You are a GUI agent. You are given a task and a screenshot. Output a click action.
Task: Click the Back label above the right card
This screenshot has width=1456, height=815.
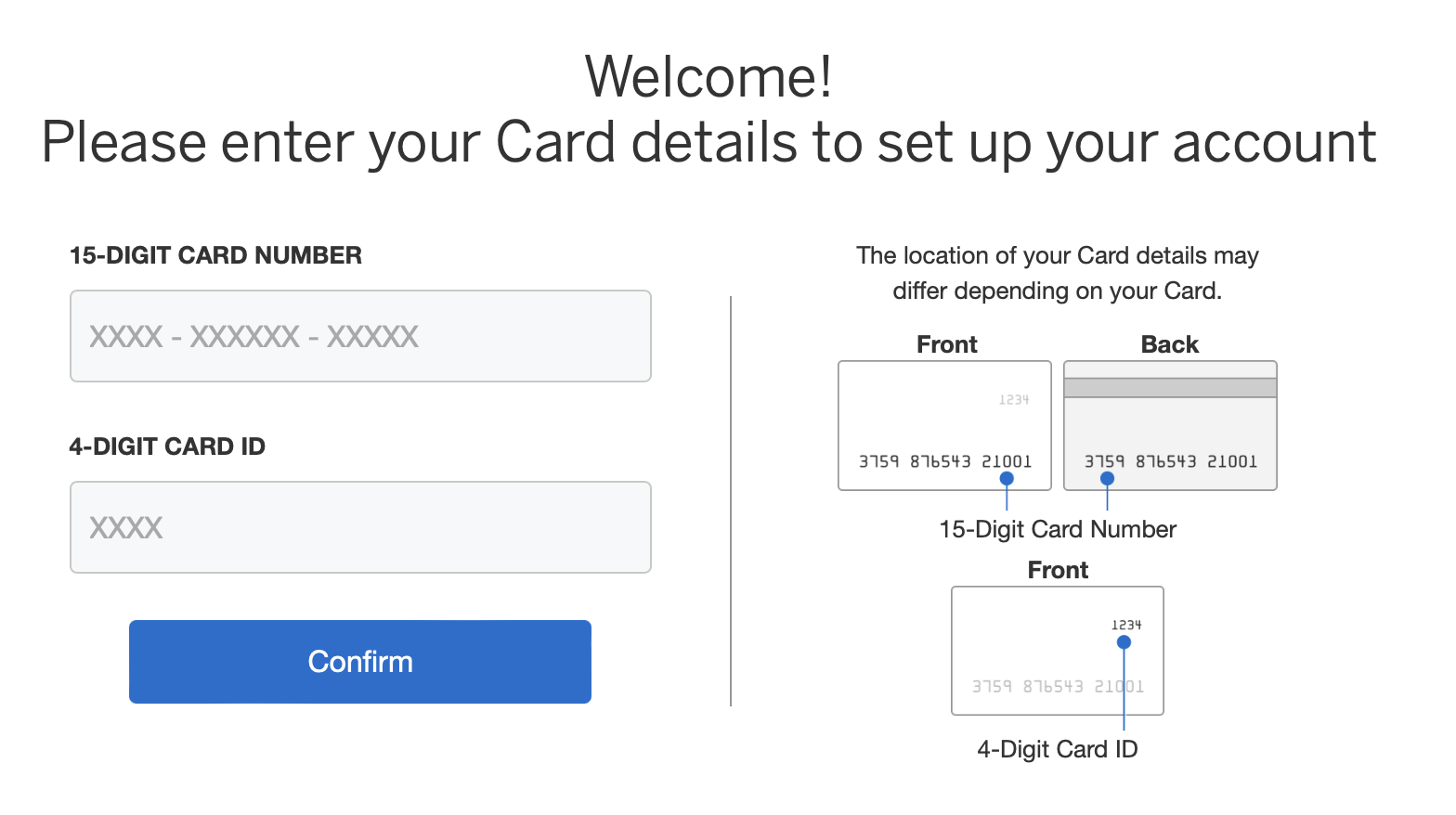click(1169, 343)
